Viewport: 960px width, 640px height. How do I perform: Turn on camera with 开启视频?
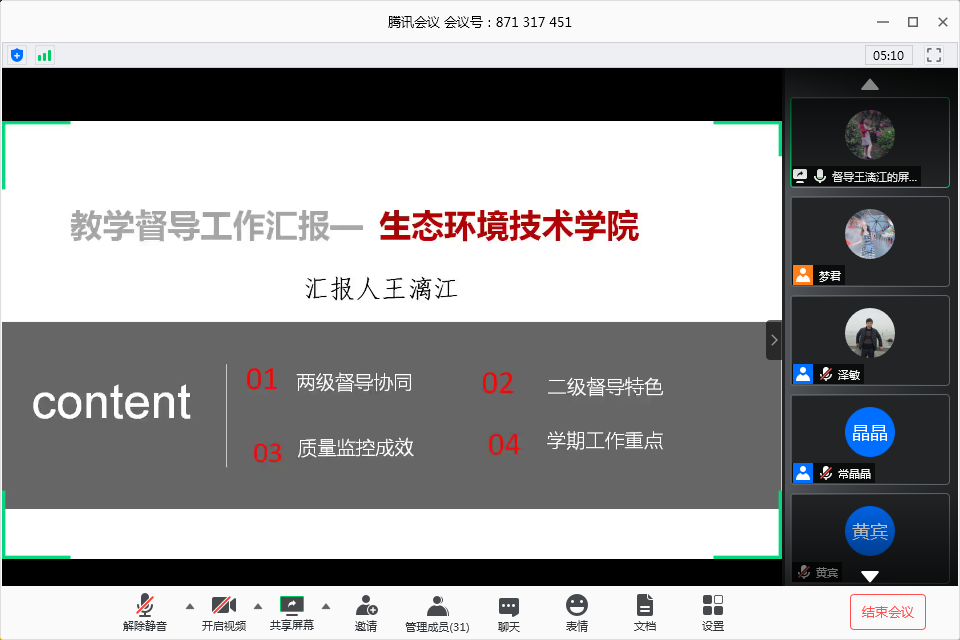pyautogui.click(x=224, y=606)
